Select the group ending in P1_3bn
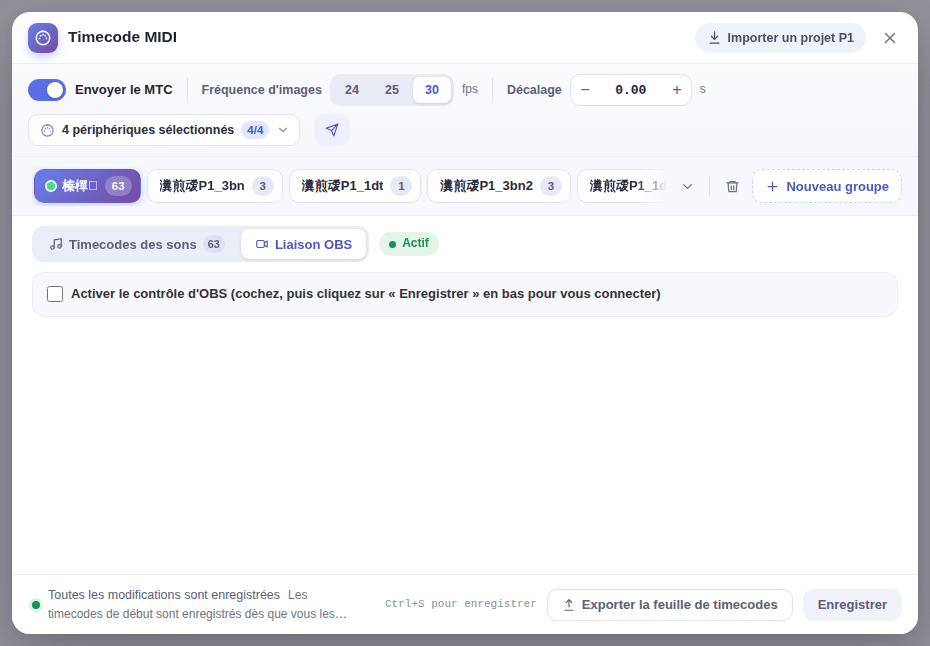 (215, 186)
